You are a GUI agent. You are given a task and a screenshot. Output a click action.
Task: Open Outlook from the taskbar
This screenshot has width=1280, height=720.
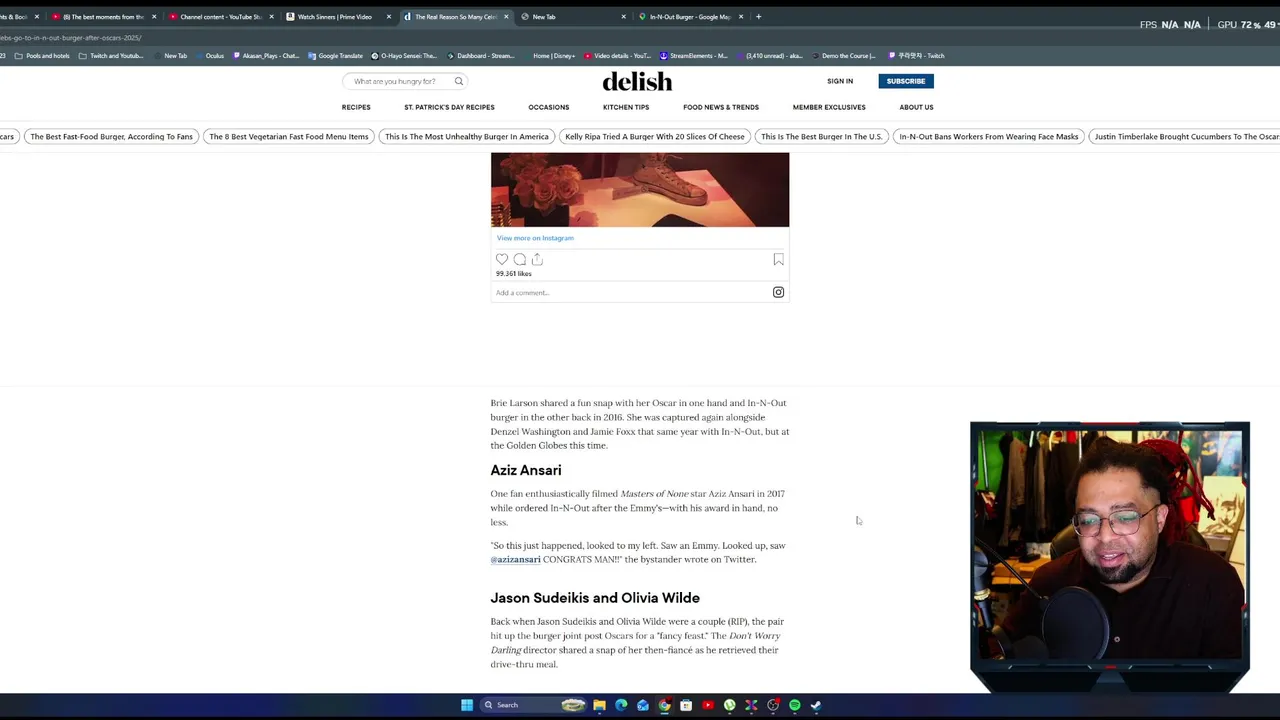click(x=643, y=705)
